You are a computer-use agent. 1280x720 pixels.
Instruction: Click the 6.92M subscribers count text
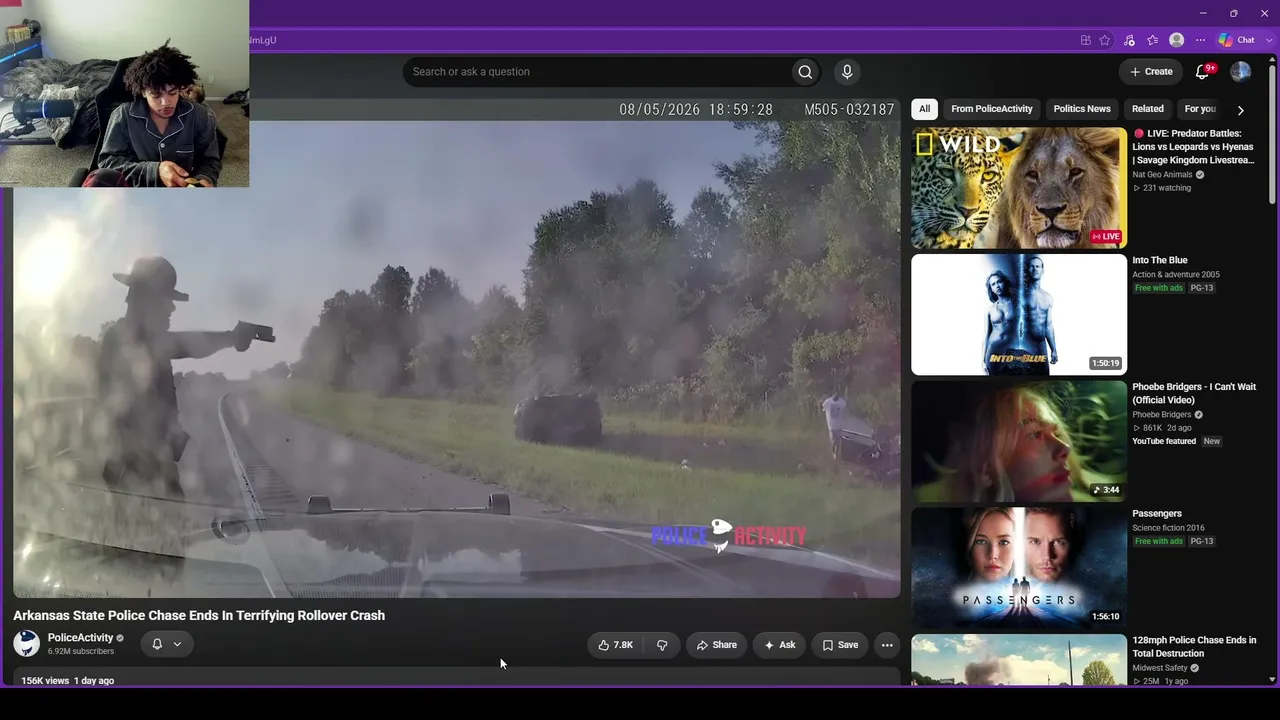(x=81, y=652)
